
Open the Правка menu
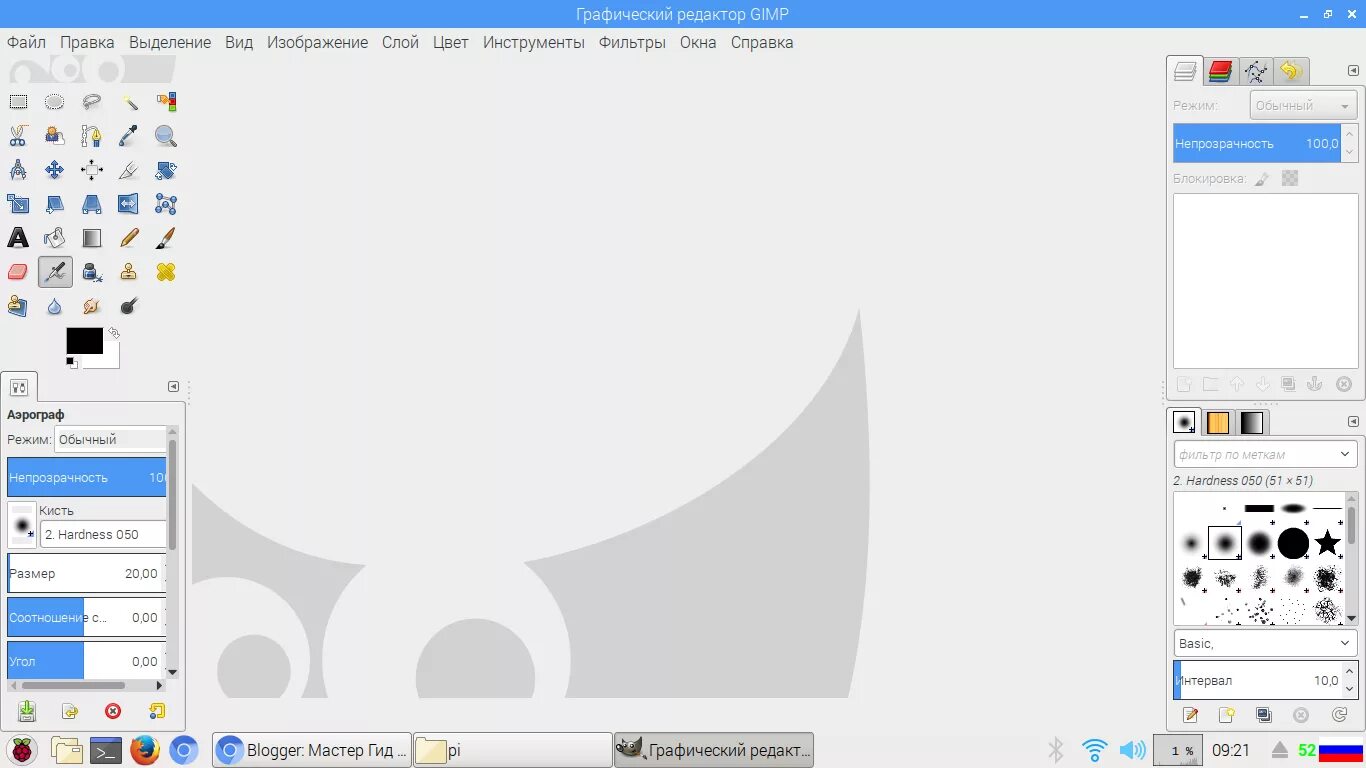point(87,42)
